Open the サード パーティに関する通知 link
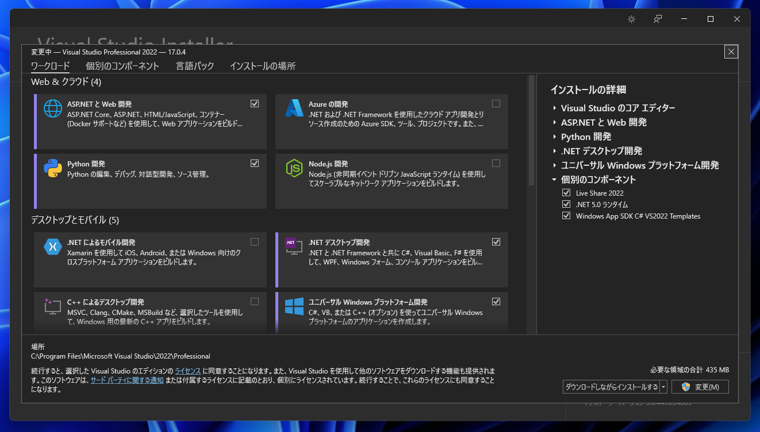 point(127,380)
